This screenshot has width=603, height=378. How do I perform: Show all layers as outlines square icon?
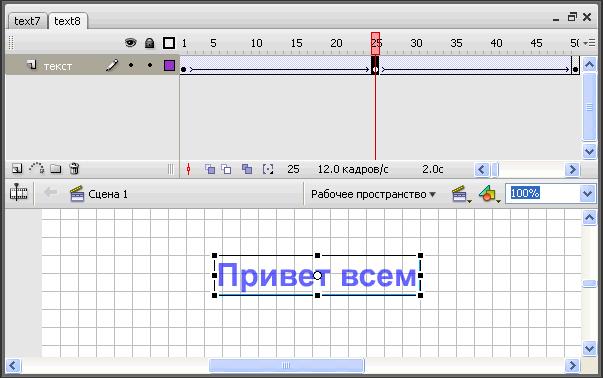tap(169, 43)
